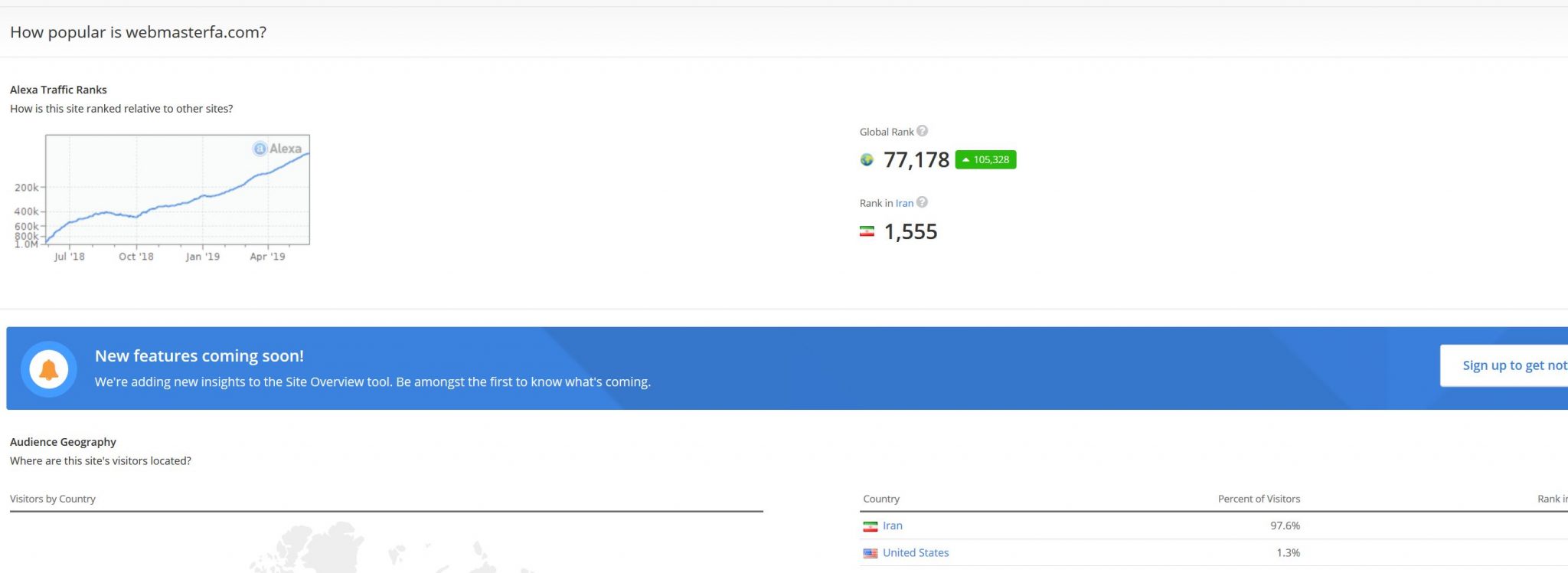
Task: Click the Alexa Traffic Ranks heading
Action: click(x=58, y=90)
